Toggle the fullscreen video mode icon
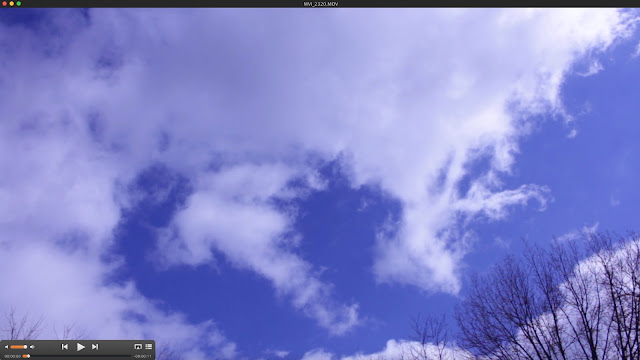This screenshot has width=640, height=360. [138, 347]
